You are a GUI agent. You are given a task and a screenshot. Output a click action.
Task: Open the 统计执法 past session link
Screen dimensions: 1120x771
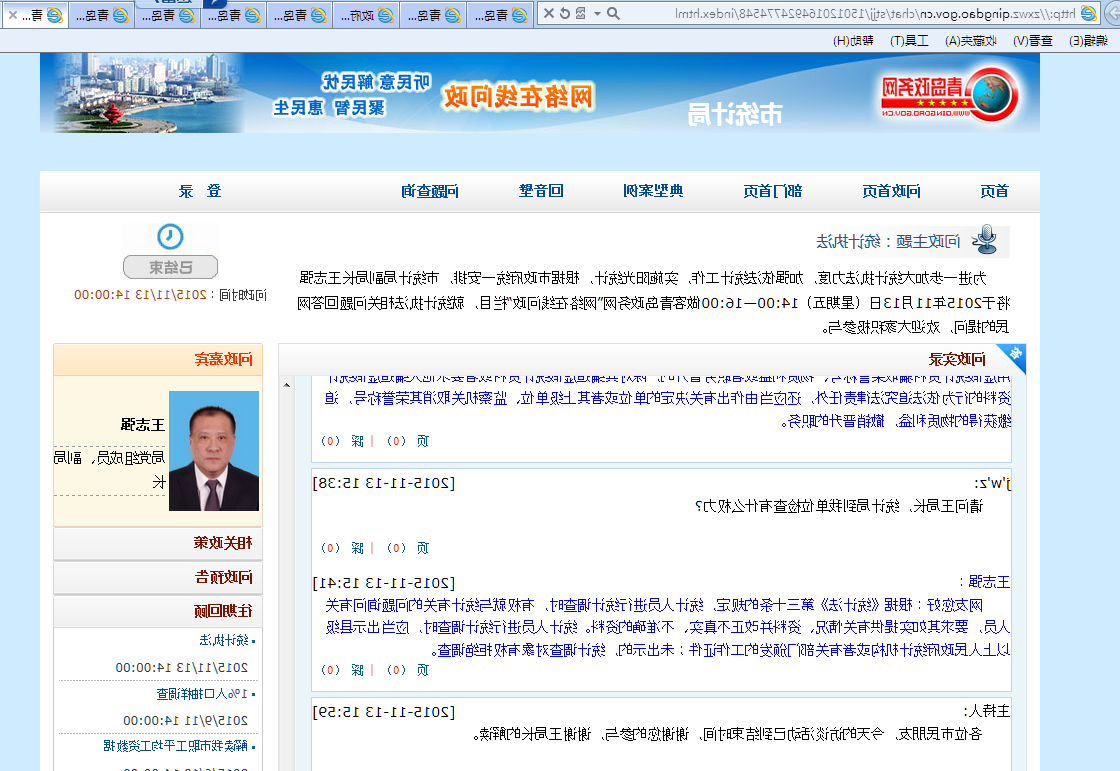[x=224, y=640]
